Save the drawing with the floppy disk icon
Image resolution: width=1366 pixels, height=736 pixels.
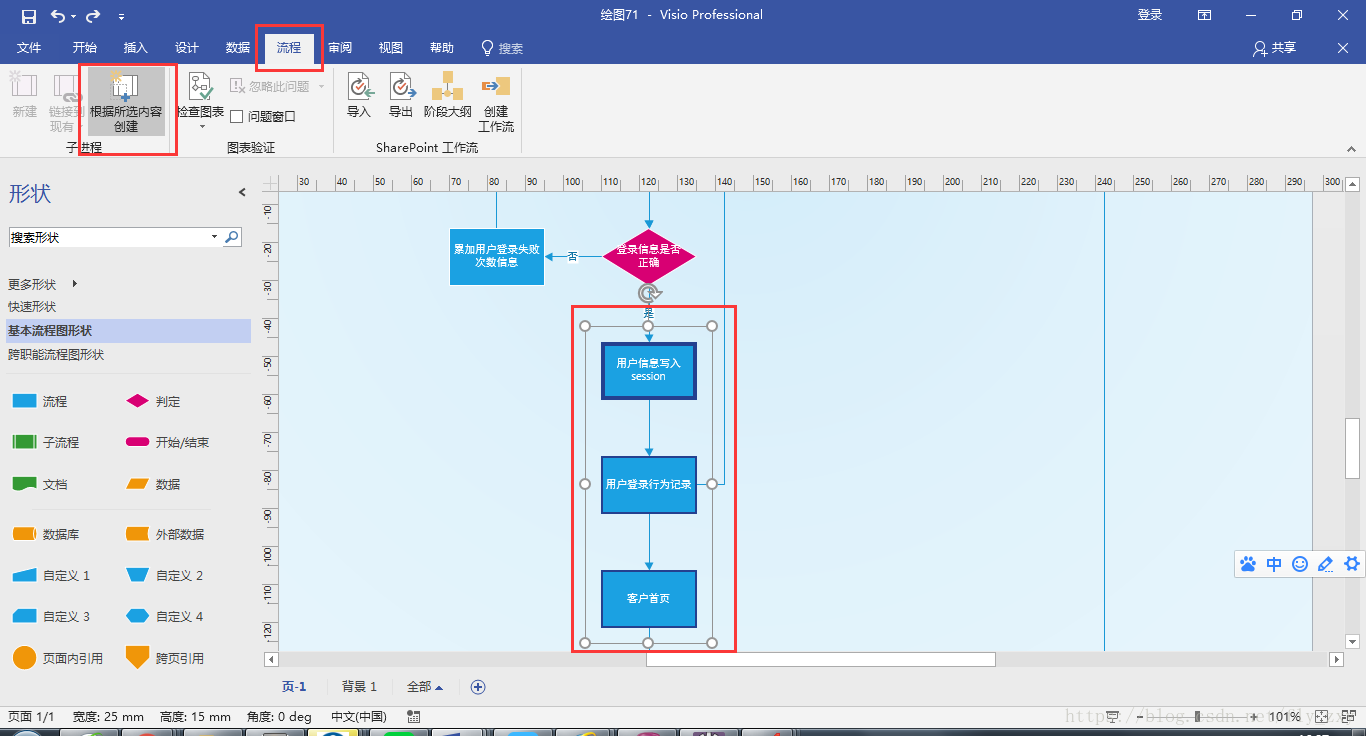(28, 16)
